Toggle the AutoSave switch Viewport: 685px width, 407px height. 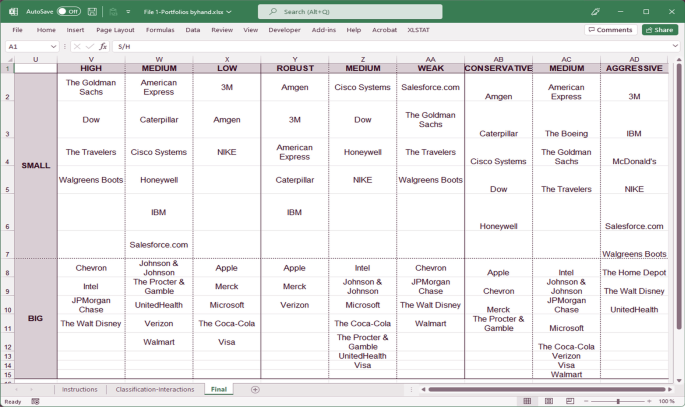[69, 12]
